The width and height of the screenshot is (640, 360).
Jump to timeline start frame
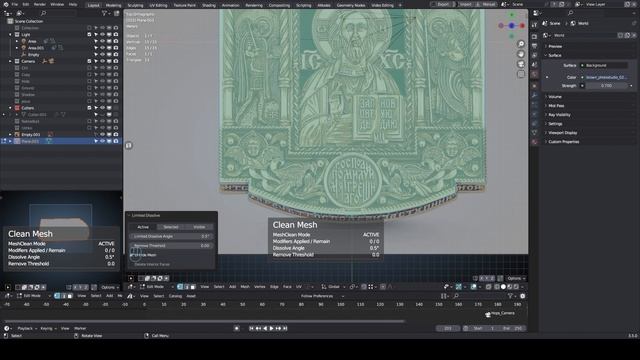(251, 328)
